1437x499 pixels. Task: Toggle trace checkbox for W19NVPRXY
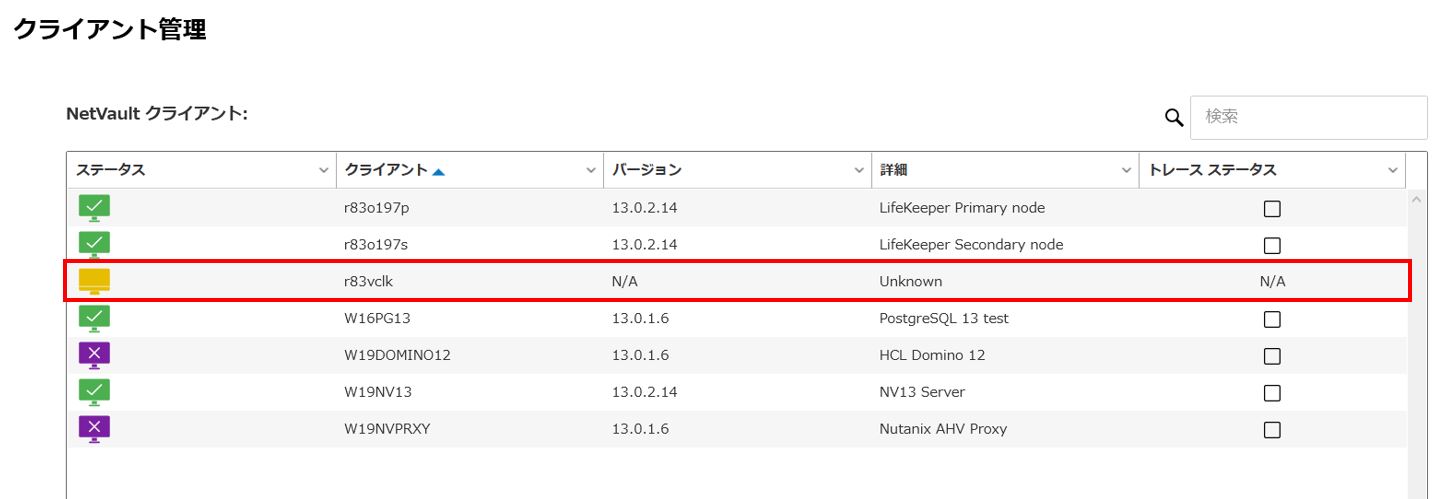(1272, 430)
